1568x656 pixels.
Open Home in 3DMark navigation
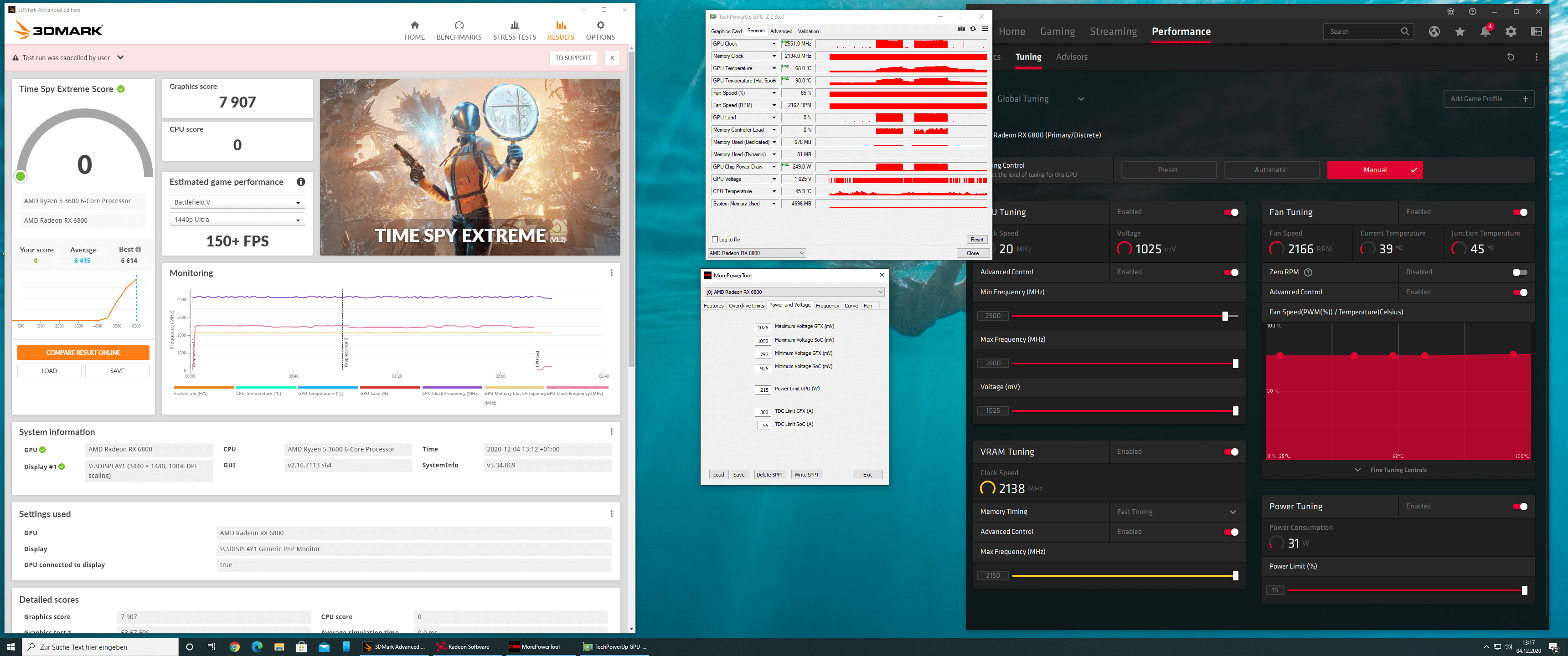pyautogui.click(x=414, y=31)
